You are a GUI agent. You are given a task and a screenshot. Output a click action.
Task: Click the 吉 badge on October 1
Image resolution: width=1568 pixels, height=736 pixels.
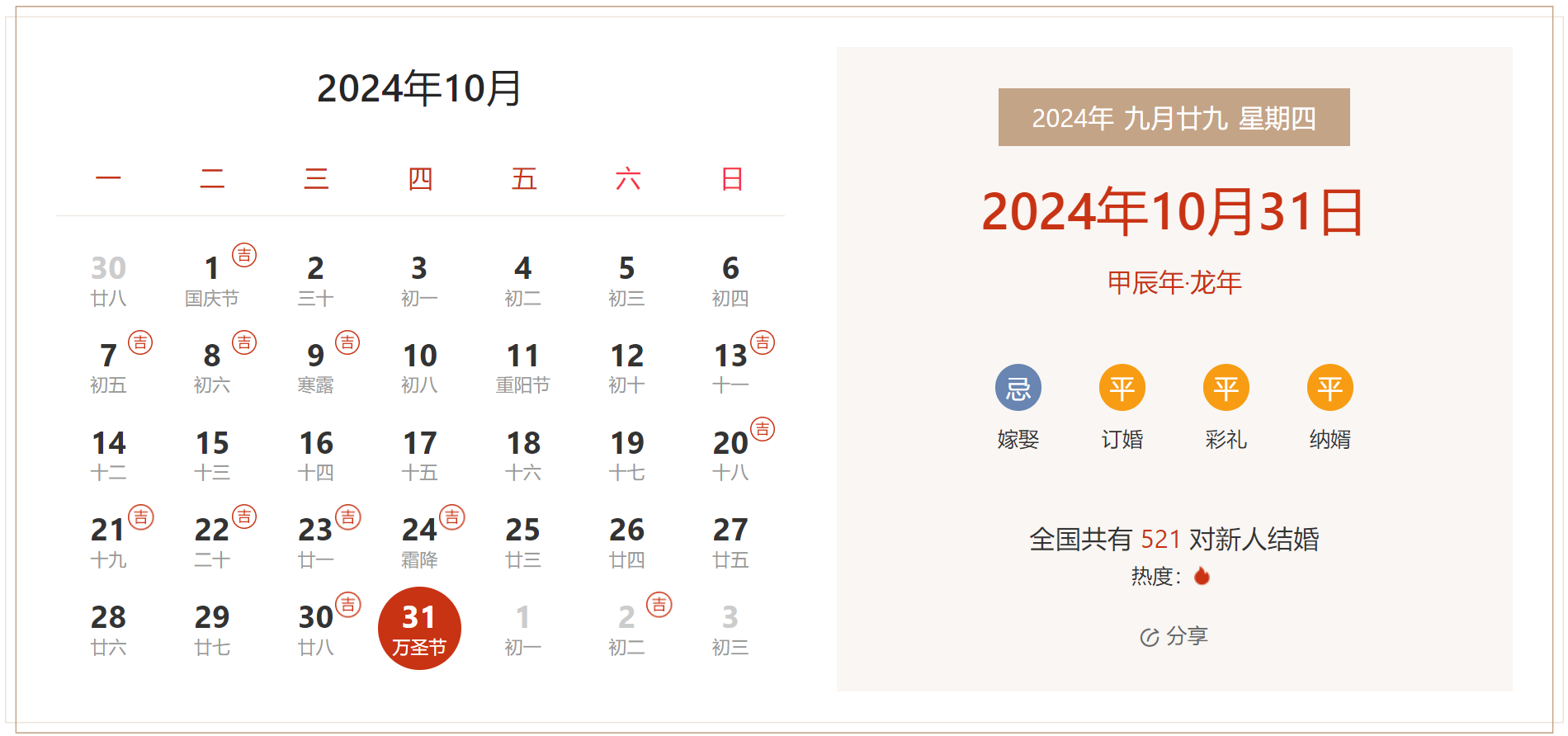click(x=244, y=255)
